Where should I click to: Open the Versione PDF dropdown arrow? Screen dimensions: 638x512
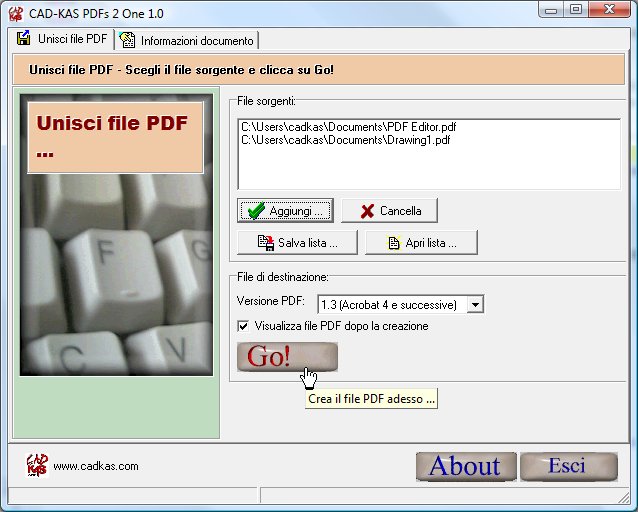coord(476,304)
